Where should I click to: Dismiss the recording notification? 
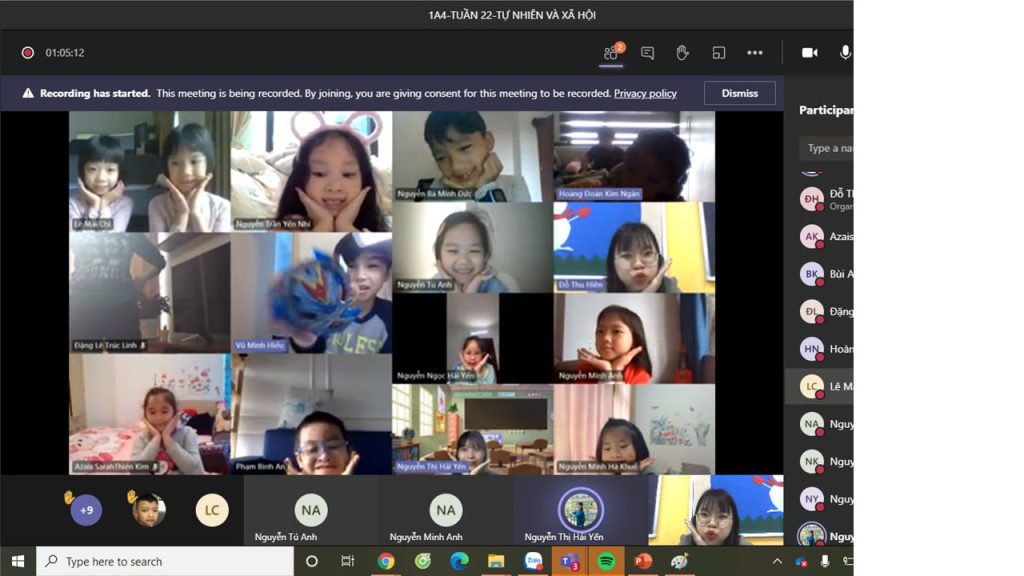pyautogui.click(x=739, y=93)
